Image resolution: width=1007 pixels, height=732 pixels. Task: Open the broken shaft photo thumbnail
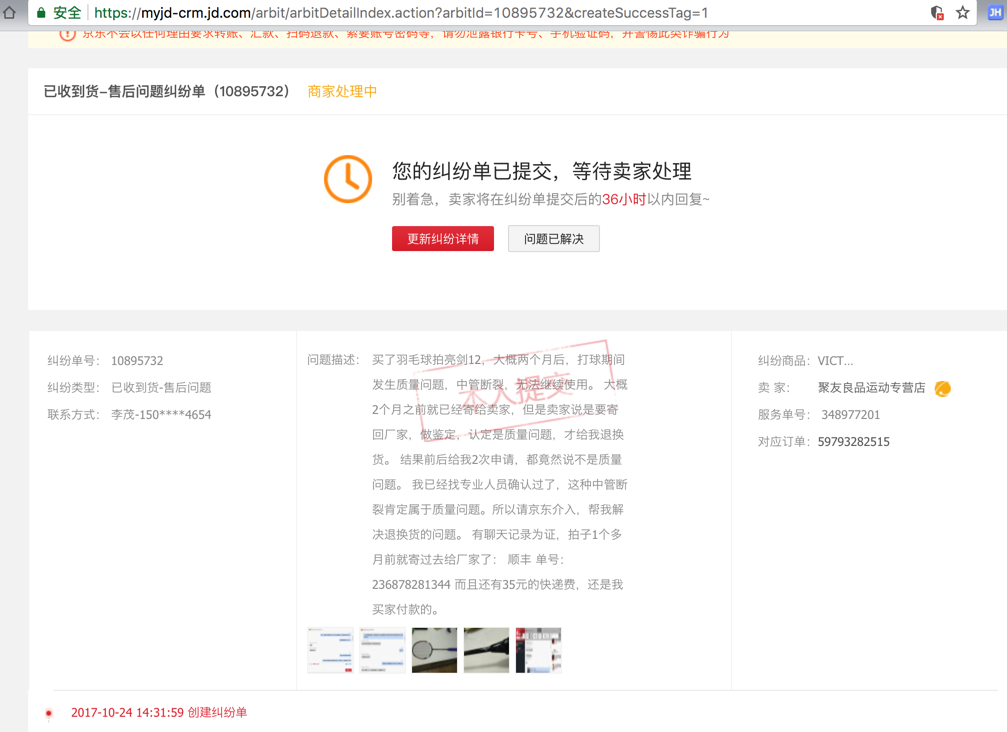coord(486,650)
